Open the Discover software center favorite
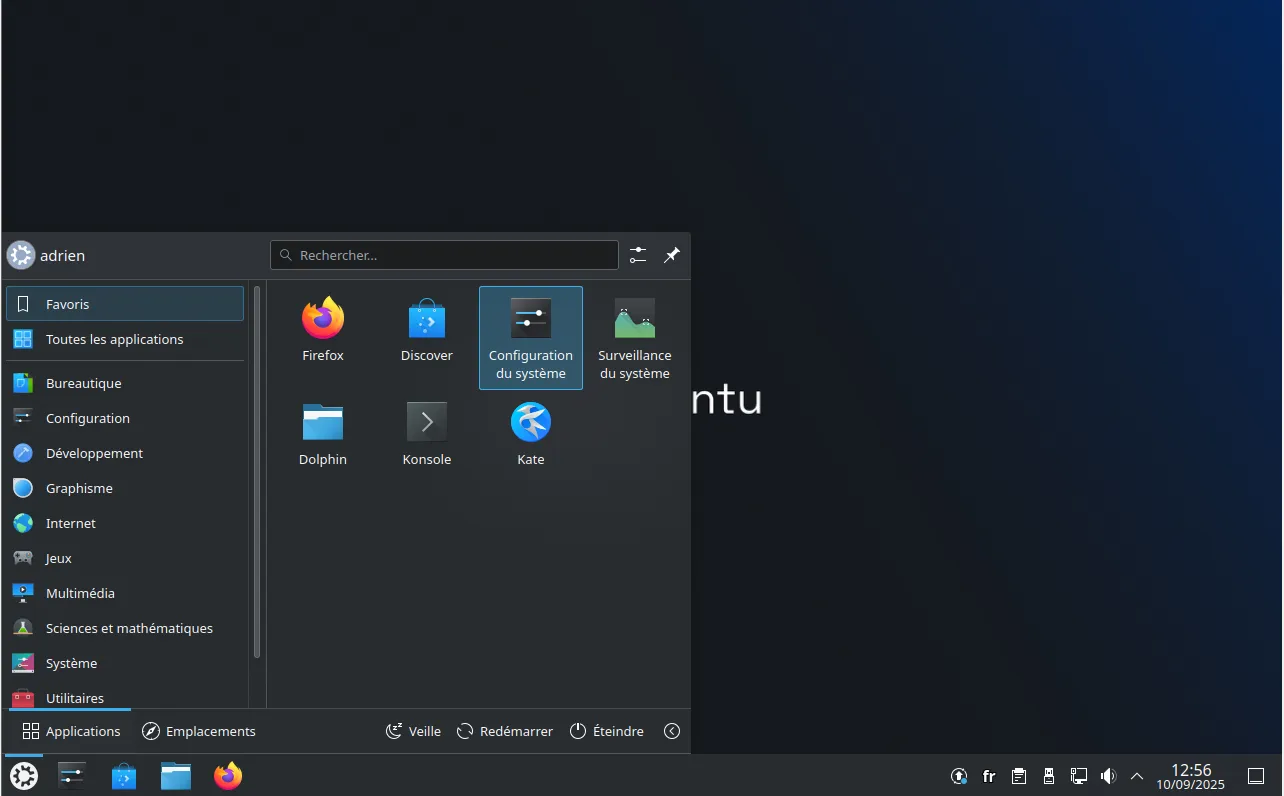This screenshot has height=796, width=1284. click(x=426, y=331)
